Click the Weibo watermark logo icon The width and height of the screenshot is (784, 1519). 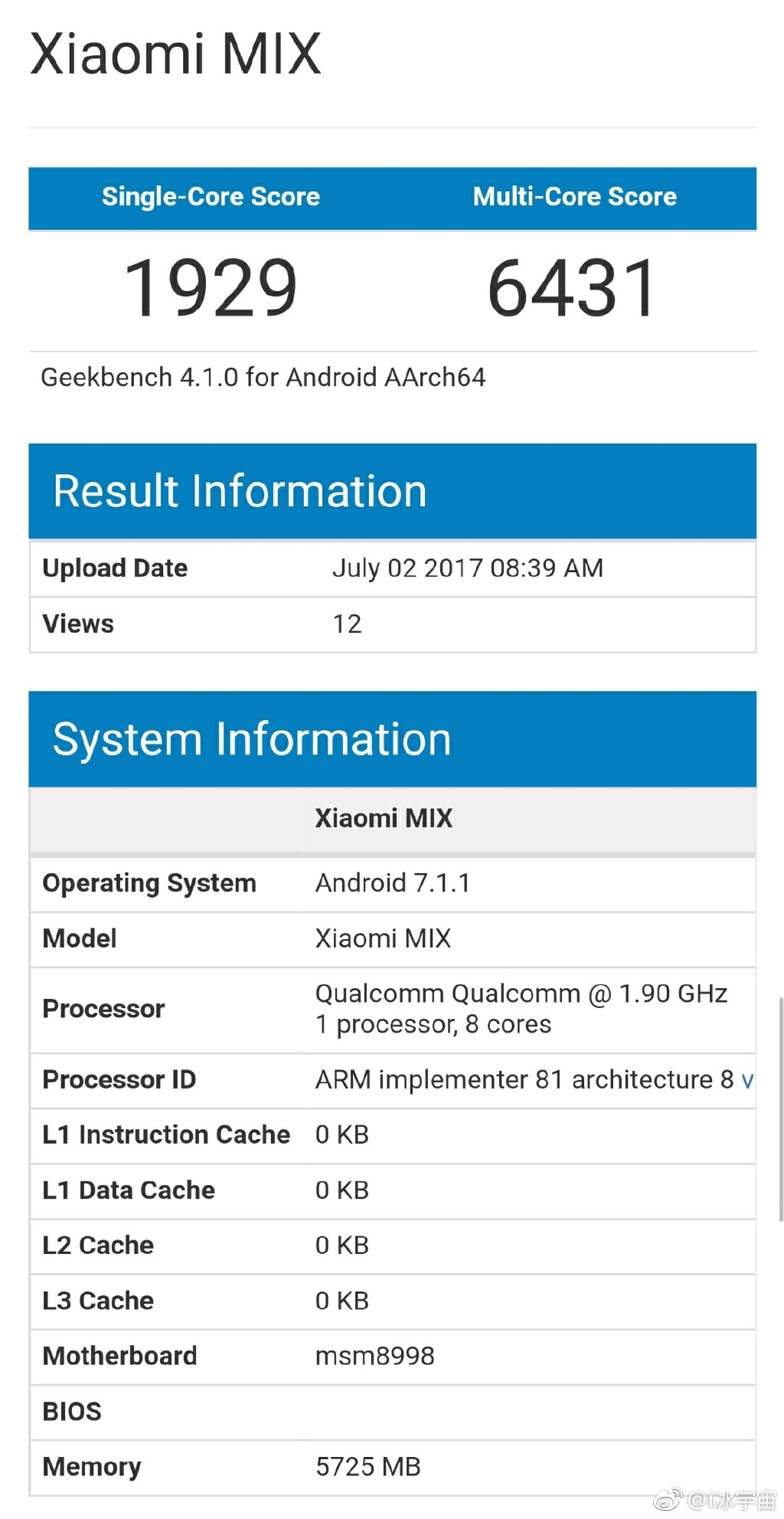coord(666,1498)
